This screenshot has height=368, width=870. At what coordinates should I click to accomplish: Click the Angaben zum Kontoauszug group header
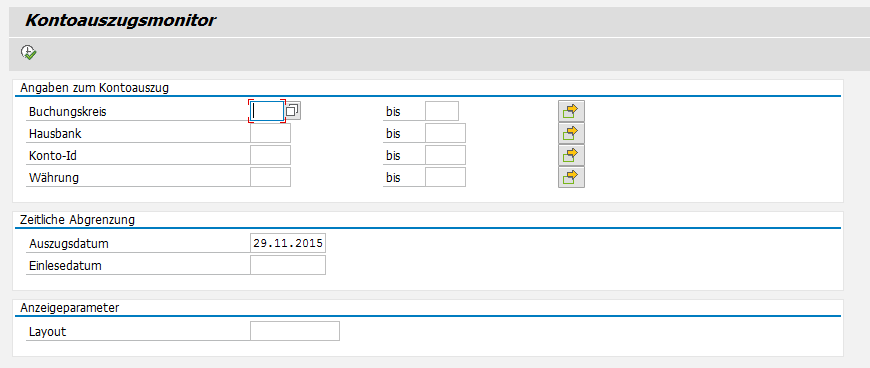pos(94,87)
